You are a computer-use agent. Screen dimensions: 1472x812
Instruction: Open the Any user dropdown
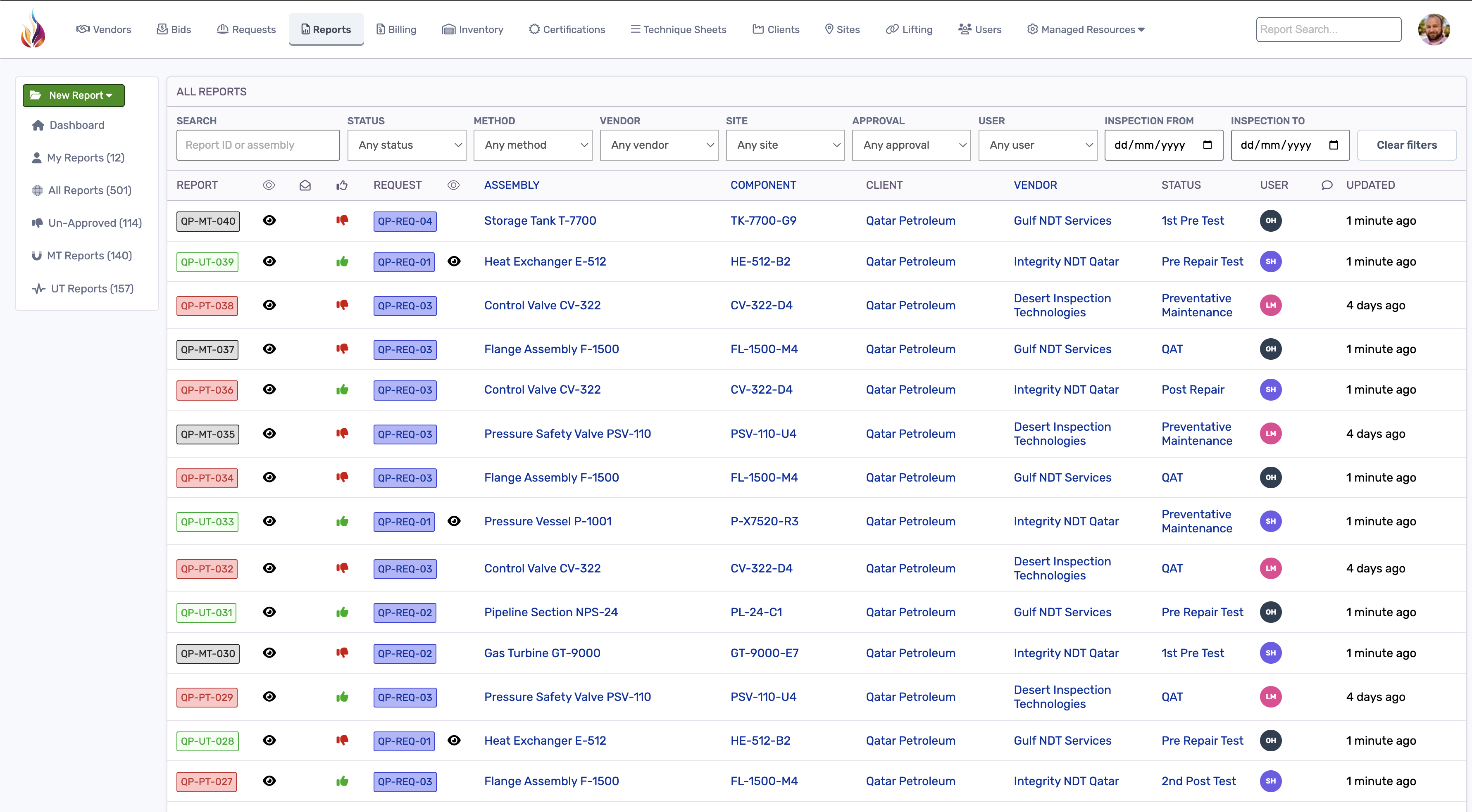[x=1037, y=145]
